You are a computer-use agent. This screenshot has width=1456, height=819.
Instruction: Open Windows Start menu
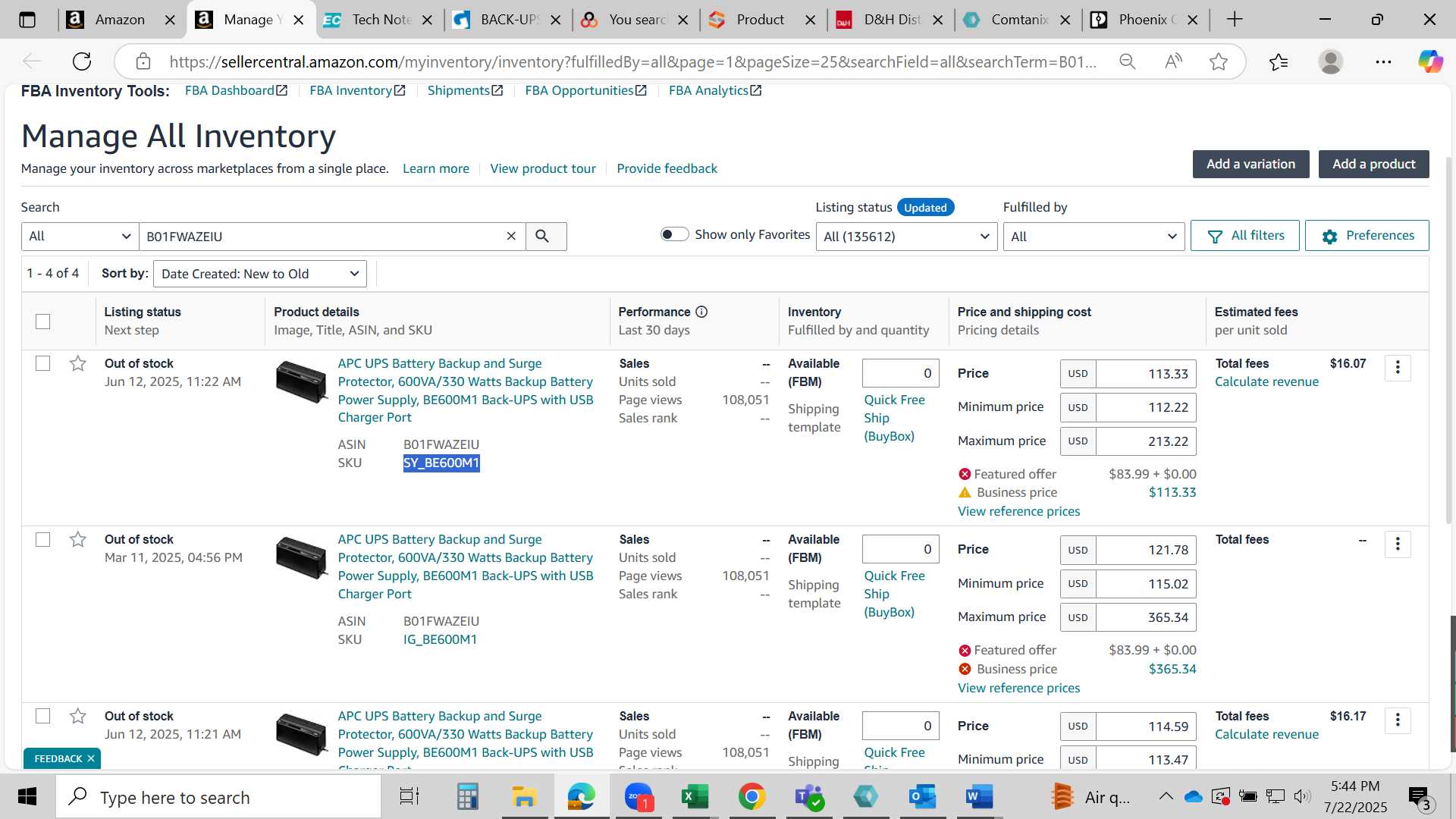(x=27, y=797)
